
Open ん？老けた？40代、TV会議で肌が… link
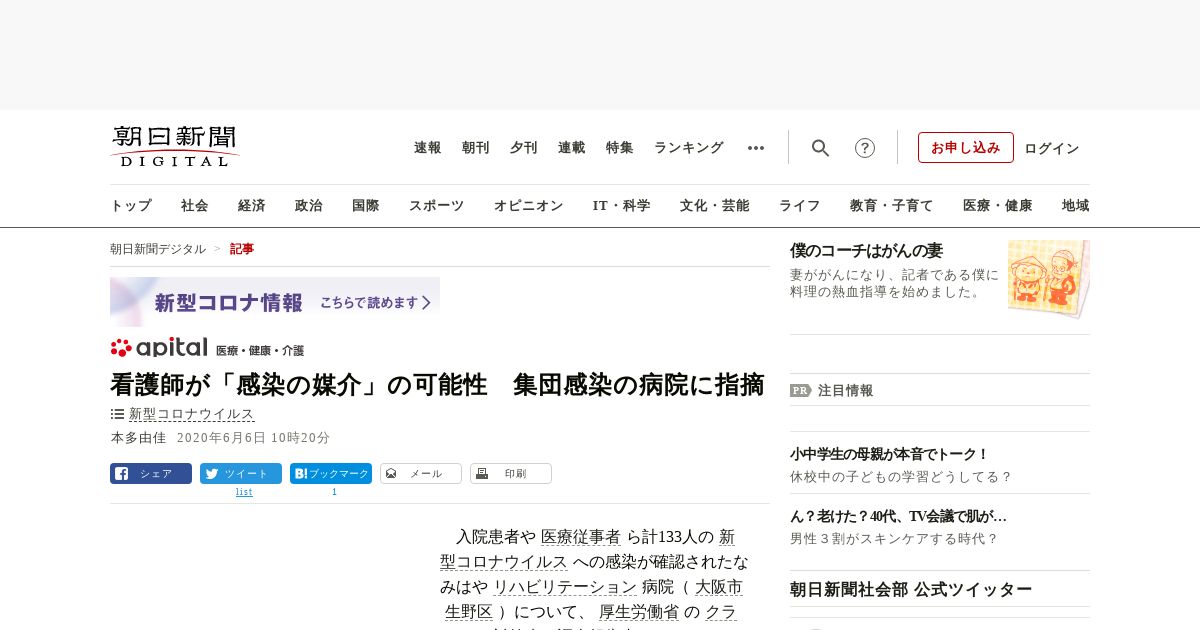(898, 516)
